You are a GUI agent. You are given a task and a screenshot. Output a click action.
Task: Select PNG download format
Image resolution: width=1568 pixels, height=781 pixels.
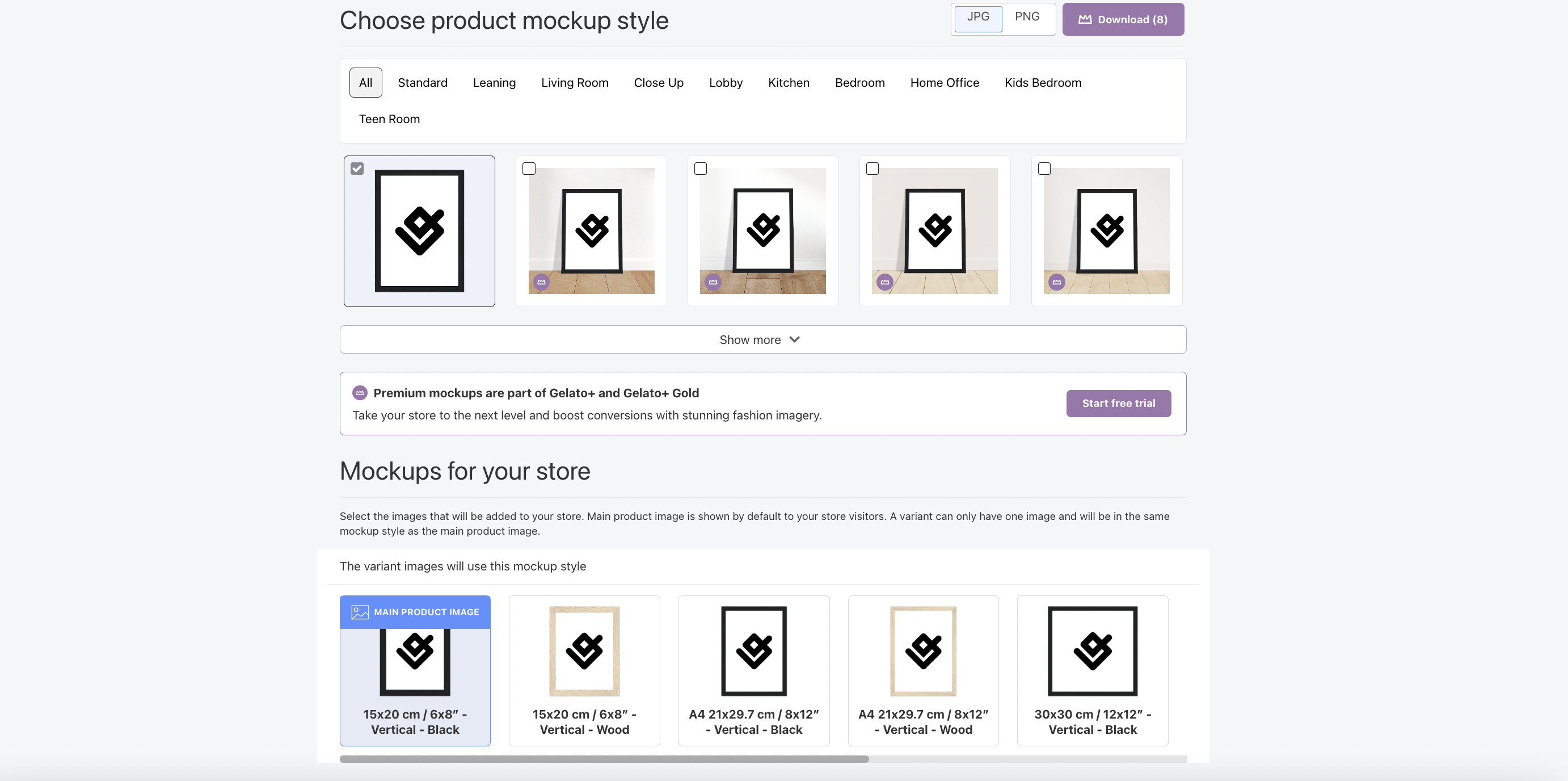click(1027, 18)
